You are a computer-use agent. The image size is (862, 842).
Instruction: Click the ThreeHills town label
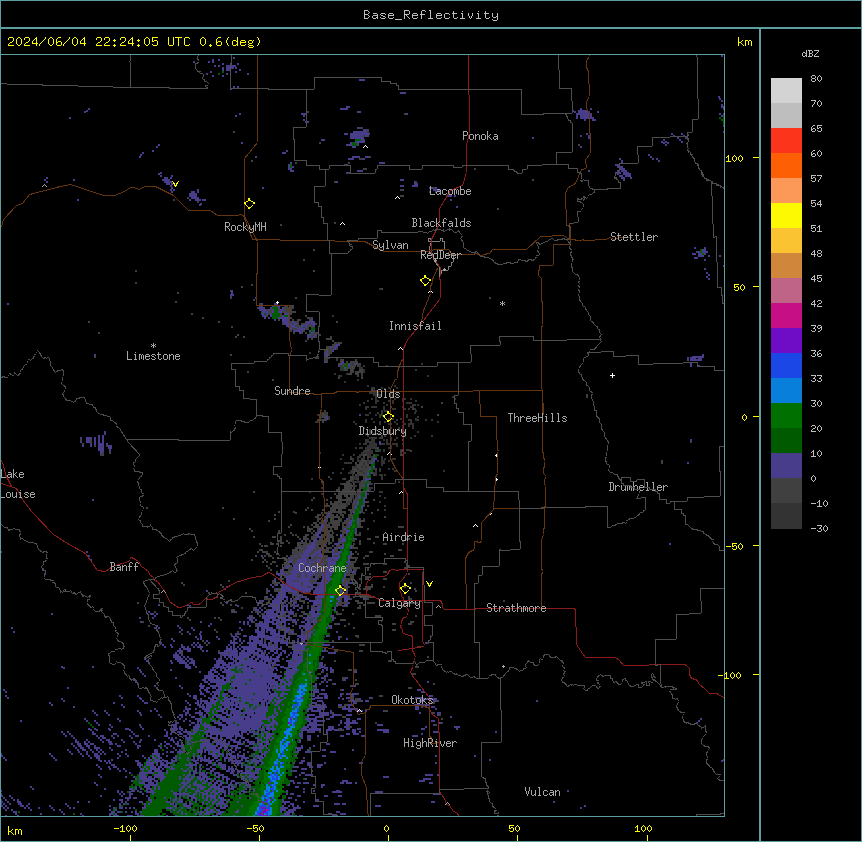click(537, 418)
